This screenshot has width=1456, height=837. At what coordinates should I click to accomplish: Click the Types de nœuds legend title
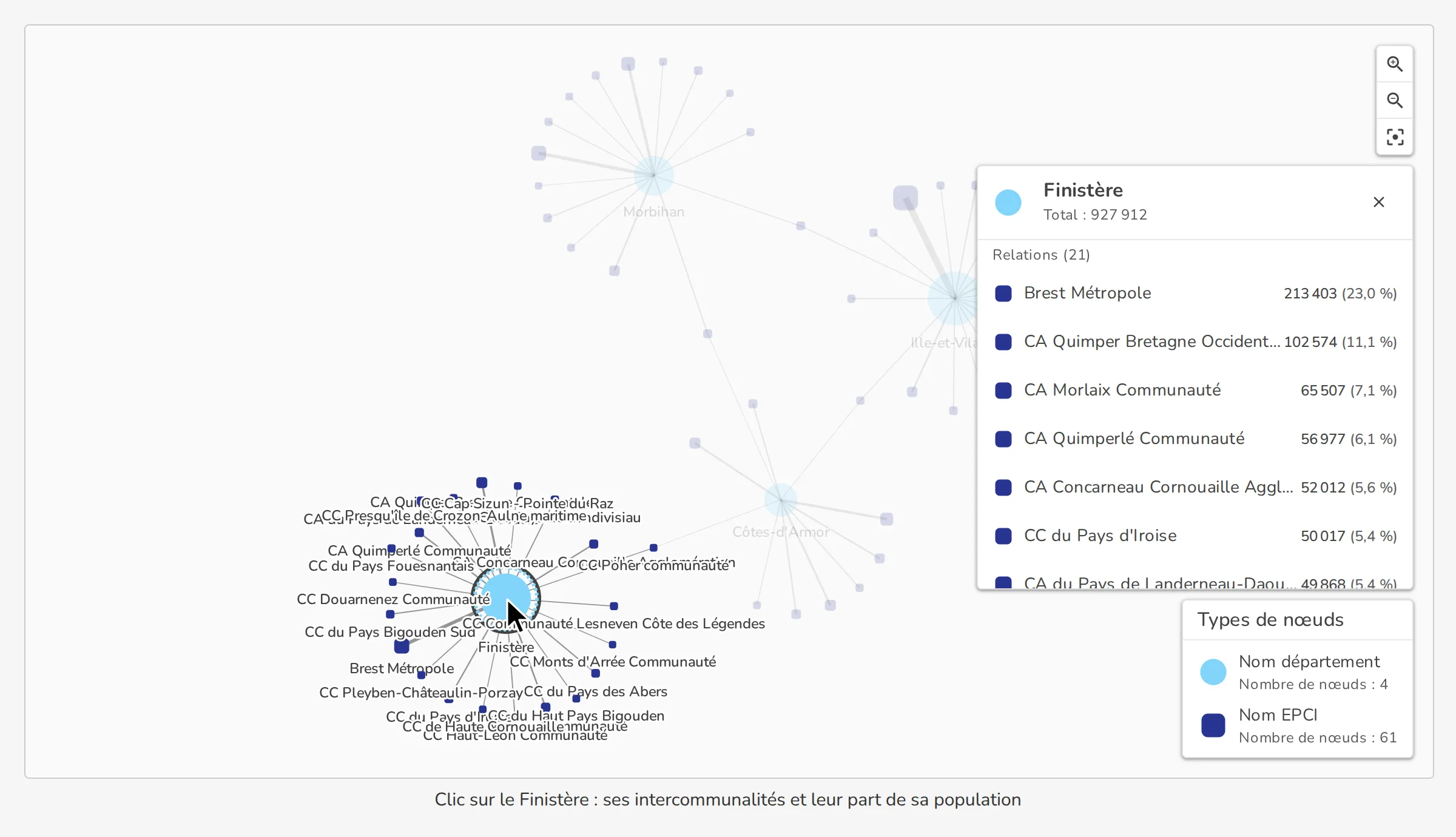(x=1270, y=620)
